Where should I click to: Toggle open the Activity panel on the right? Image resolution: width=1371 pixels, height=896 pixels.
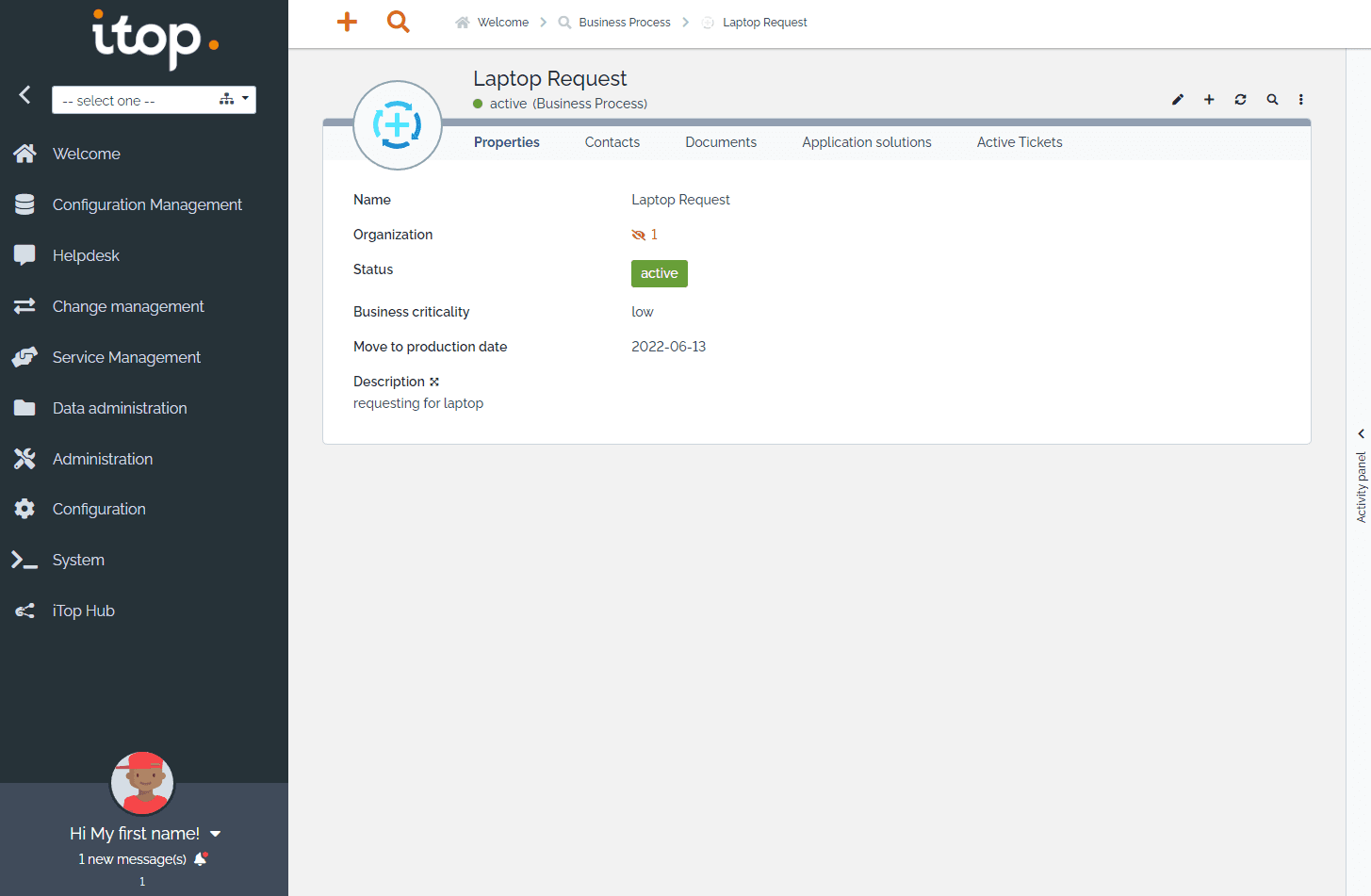click(x=1361, y=433)
